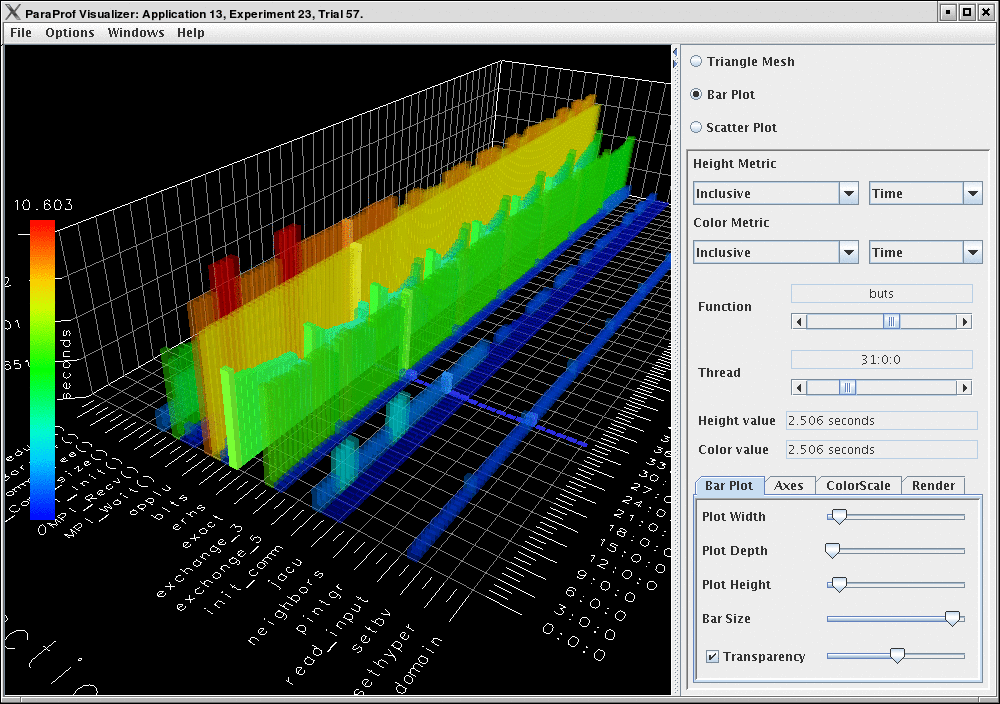The height and width of the screenshot is (704, 1000).
Task: Open the Help menu
Action: click(191, 33)
